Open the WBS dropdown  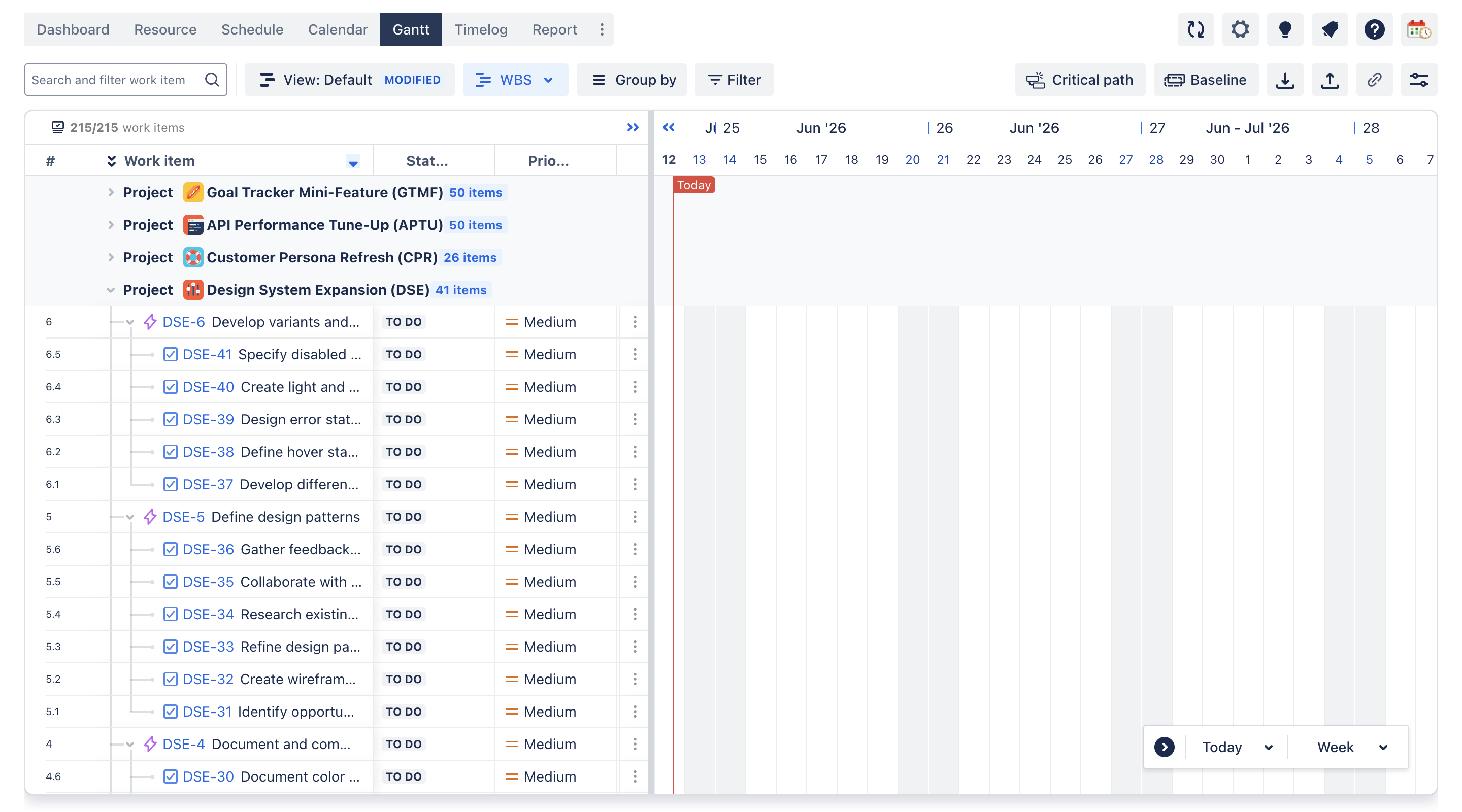click(515, 80)
